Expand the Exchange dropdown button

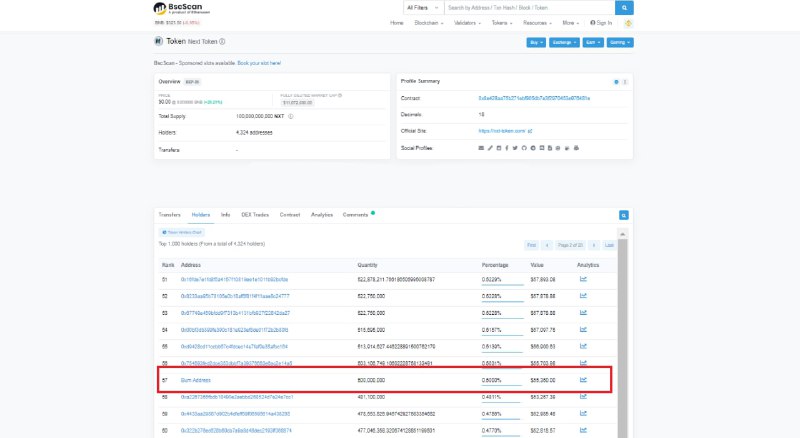pos(564,42)
